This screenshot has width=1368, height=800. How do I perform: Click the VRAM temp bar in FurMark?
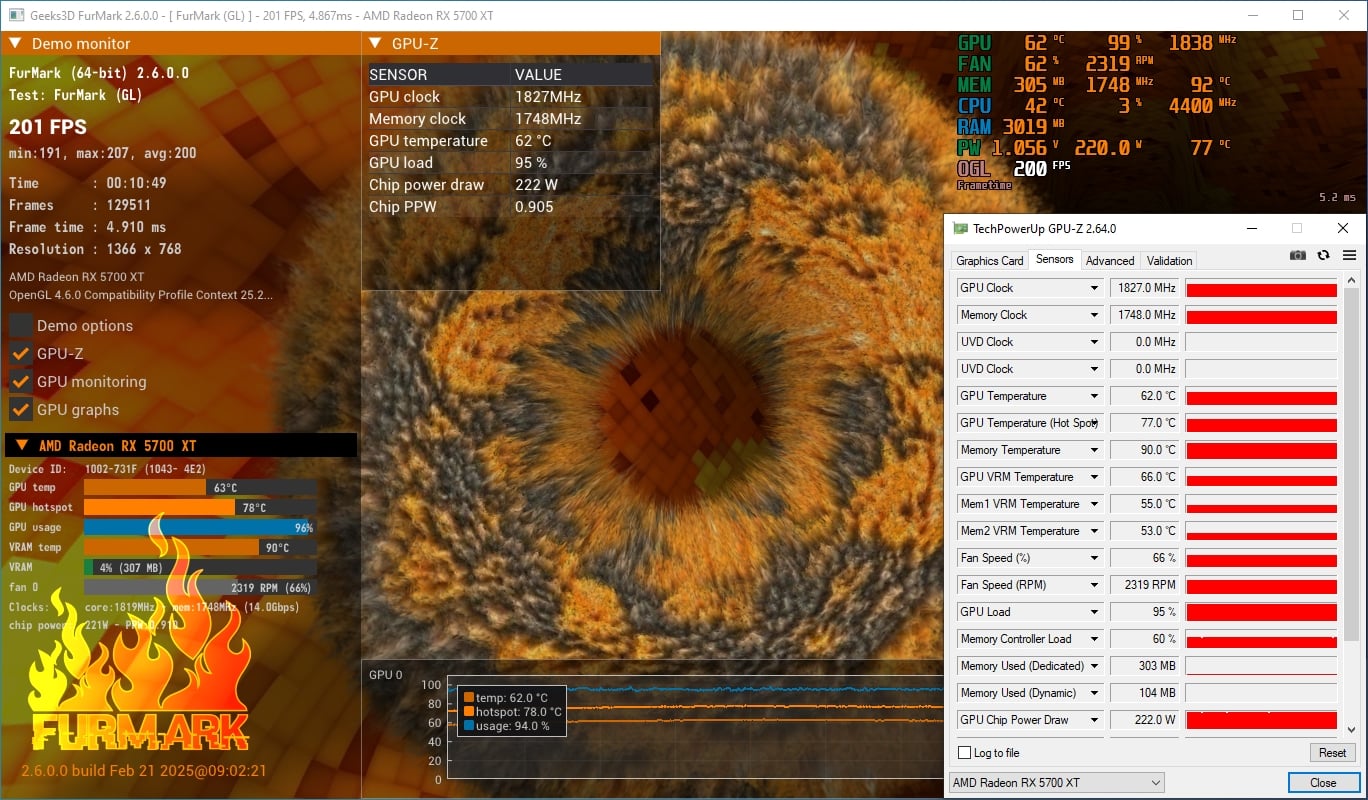[200, 547]
